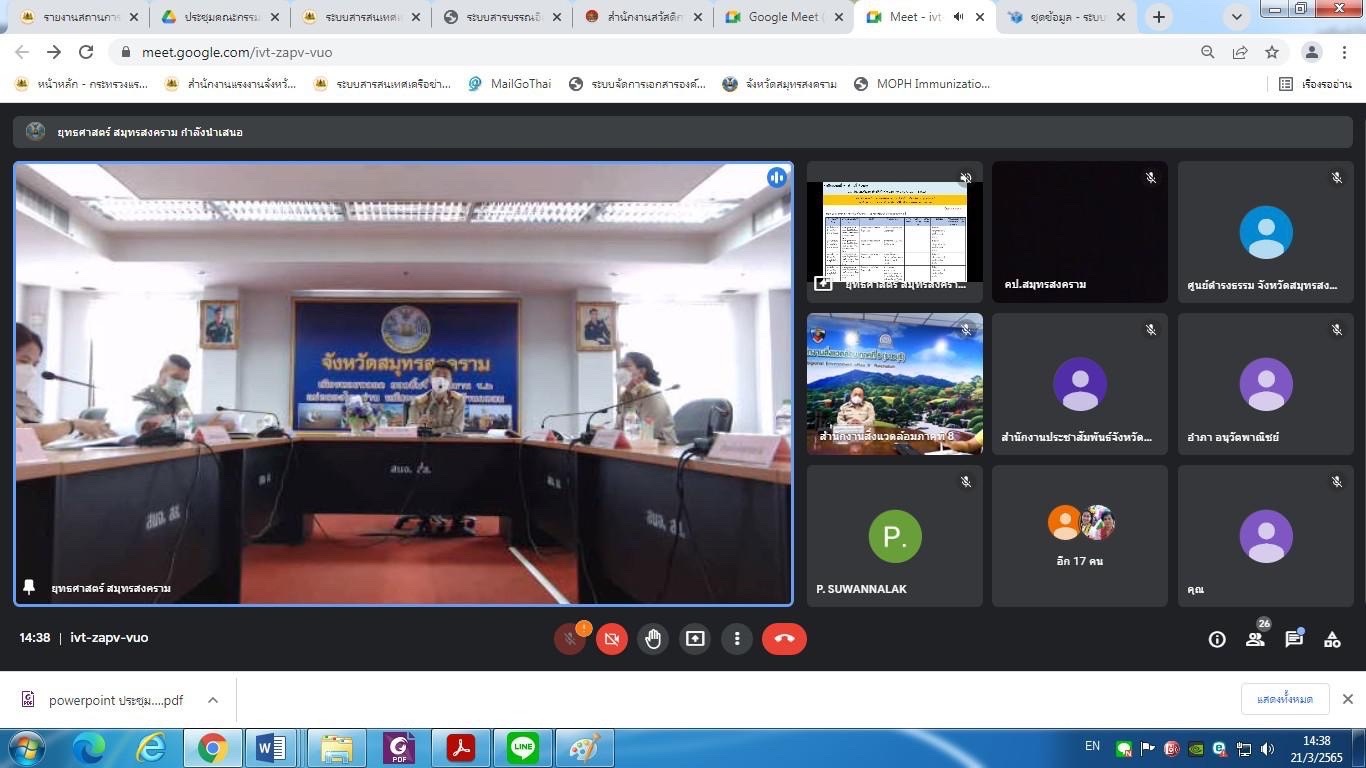Raise hand in the meeting
1366x768 pixels.
click(x=653, y=639)
